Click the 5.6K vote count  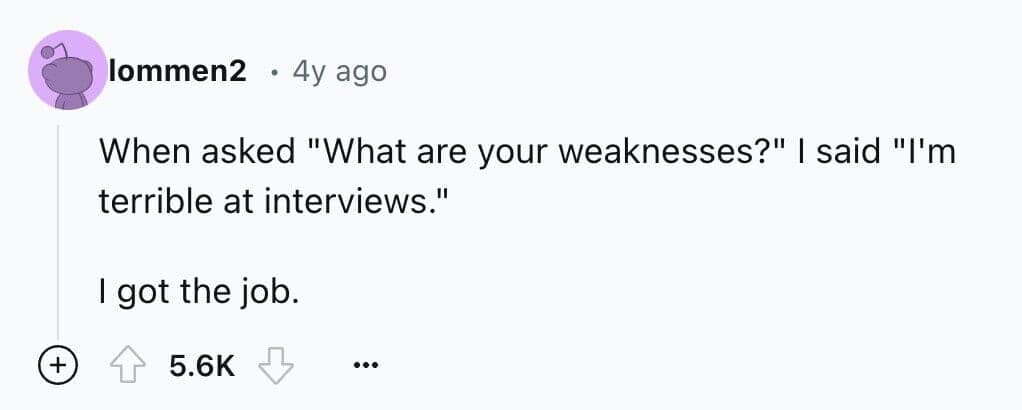pos(203,366)
